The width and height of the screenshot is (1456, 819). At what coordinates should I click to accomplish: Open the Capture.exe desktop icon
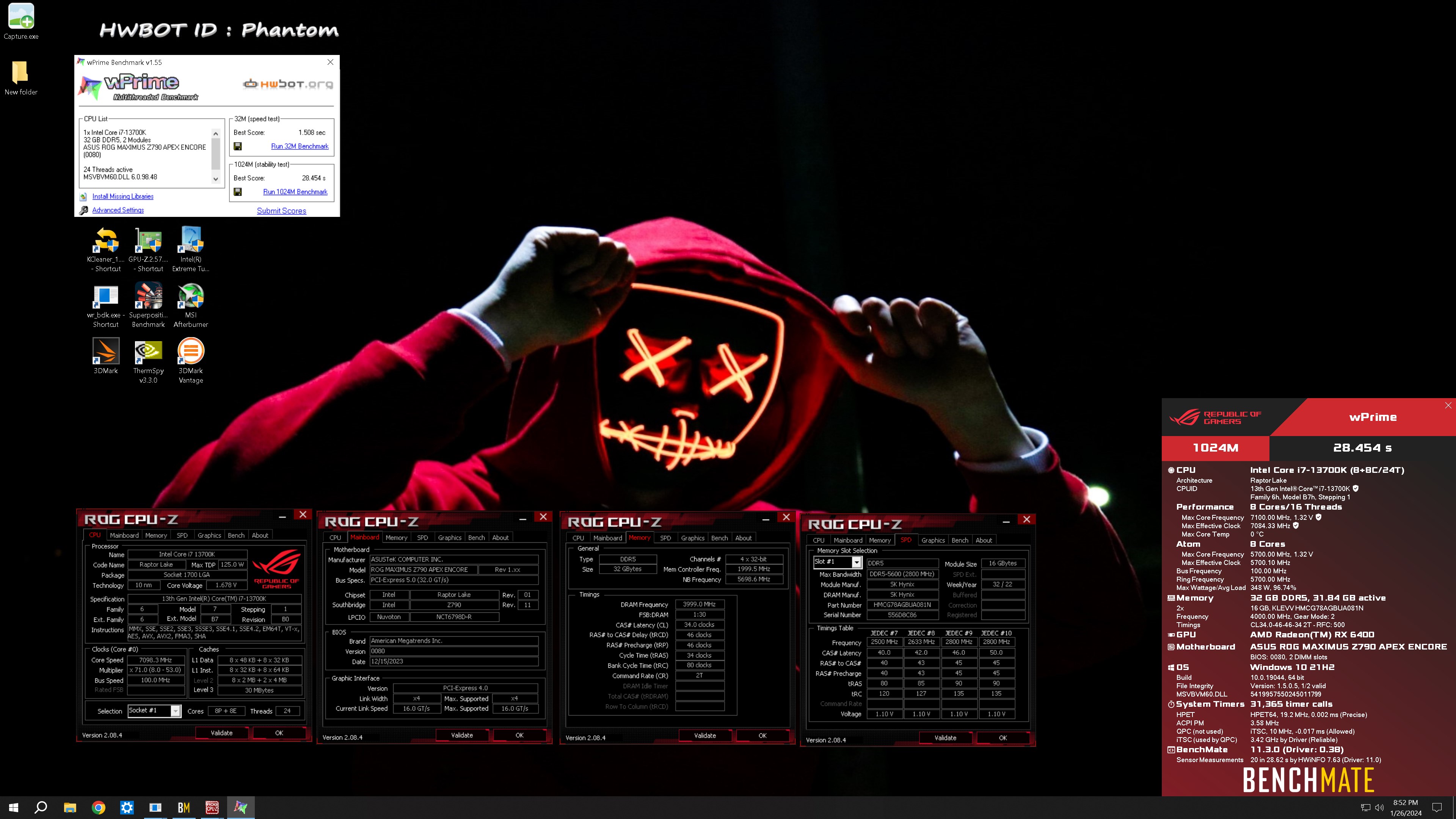coord(21,22)
